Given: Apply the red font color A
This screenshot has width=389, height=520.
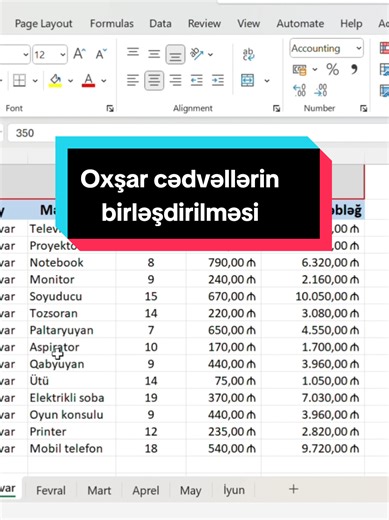Looking at the screenshot, I should tap(88, 80).
